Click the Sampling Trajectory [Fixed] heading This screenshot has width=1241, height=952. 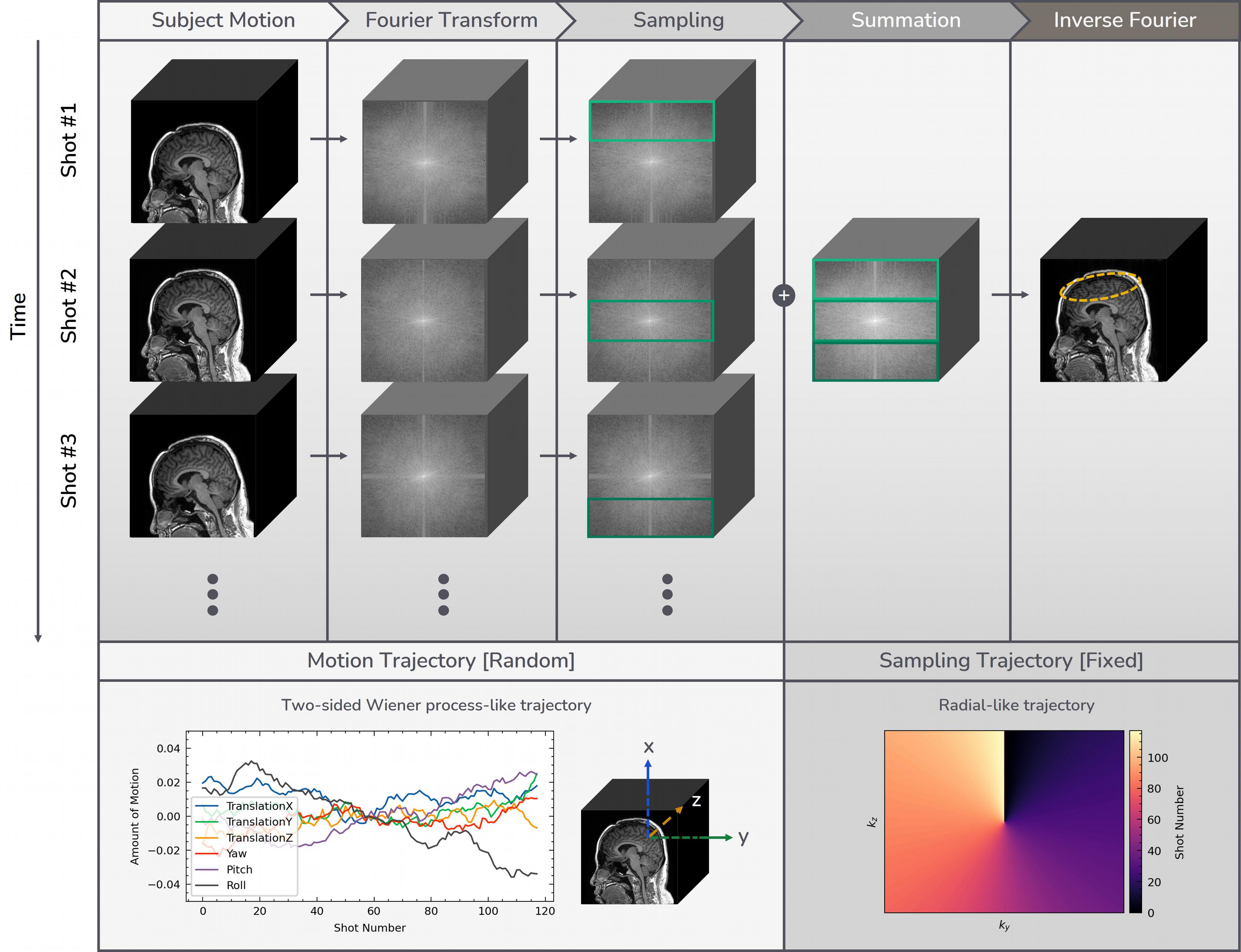1011,661
